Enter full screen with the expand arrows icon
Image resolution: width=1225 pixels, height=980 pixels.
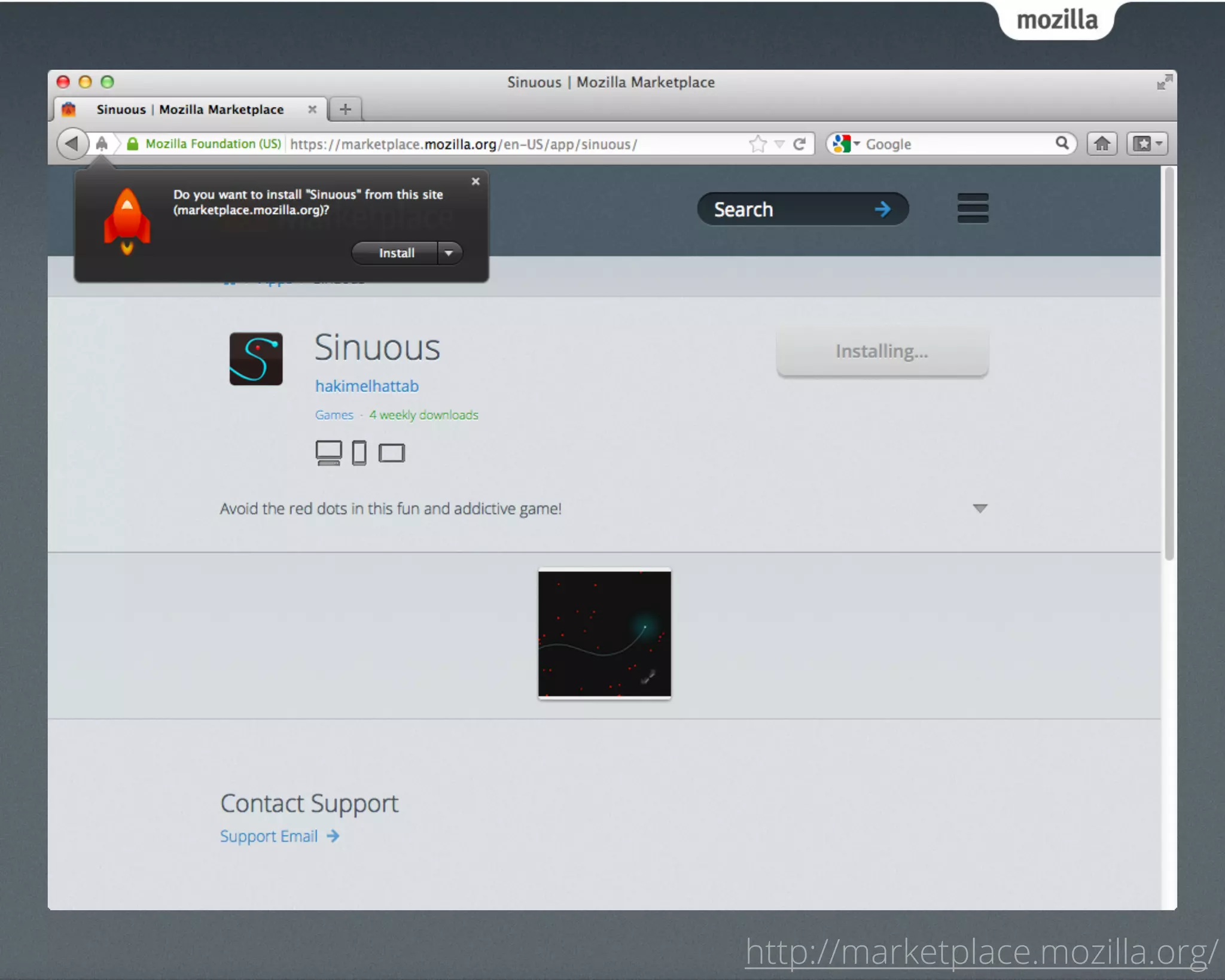tap(1164, 82)
